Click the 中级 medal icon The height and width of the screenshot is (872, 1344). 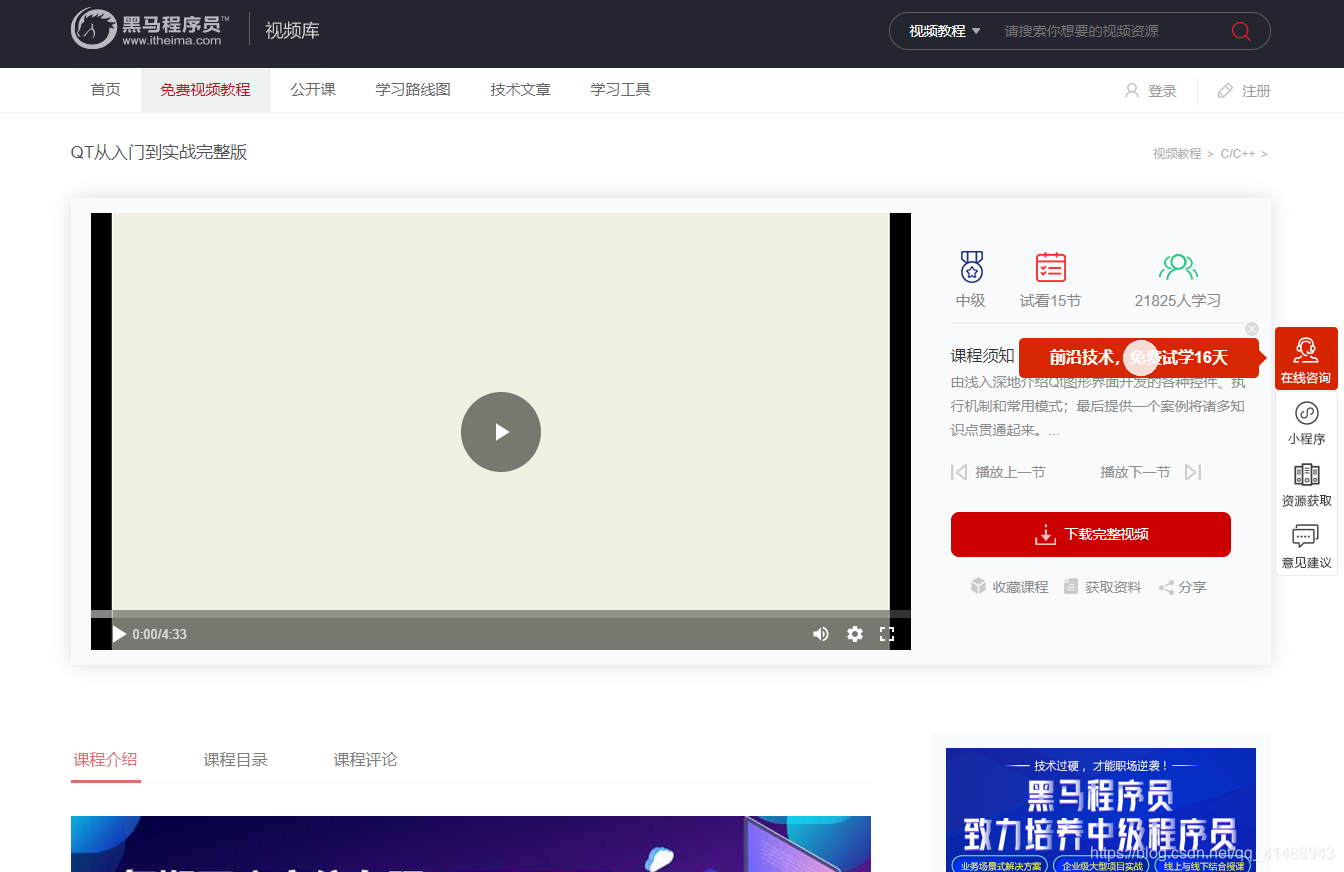pos(971,267)
